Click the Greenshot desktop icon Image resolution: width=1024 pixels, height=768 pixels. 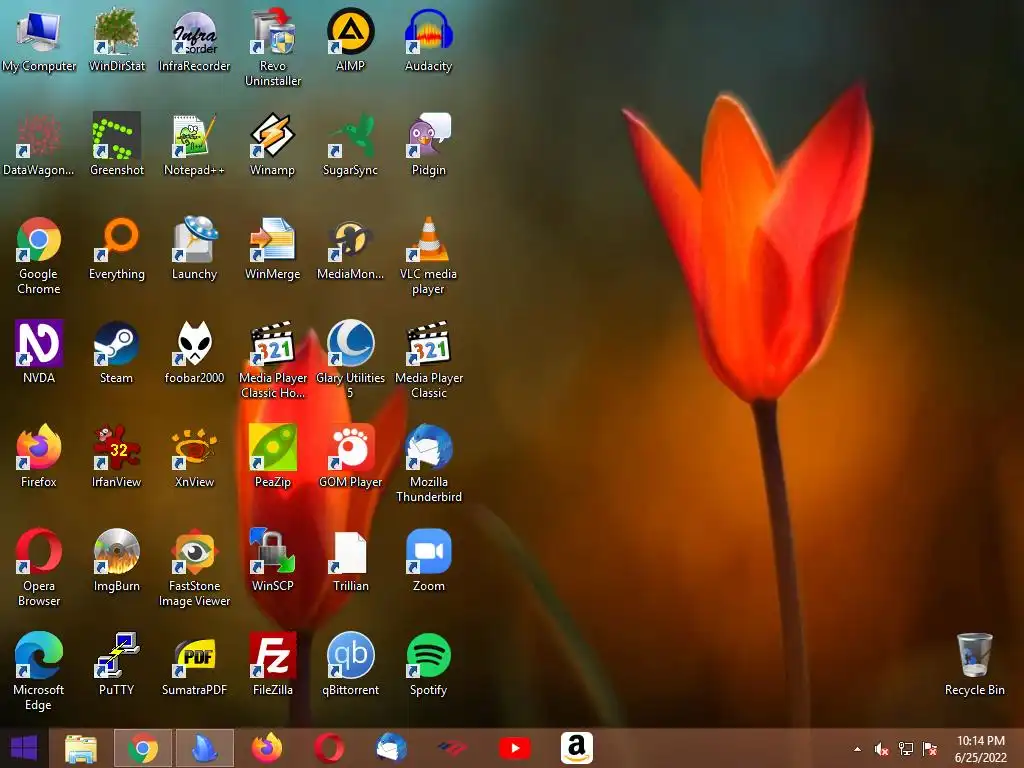(x=117, y=145)
